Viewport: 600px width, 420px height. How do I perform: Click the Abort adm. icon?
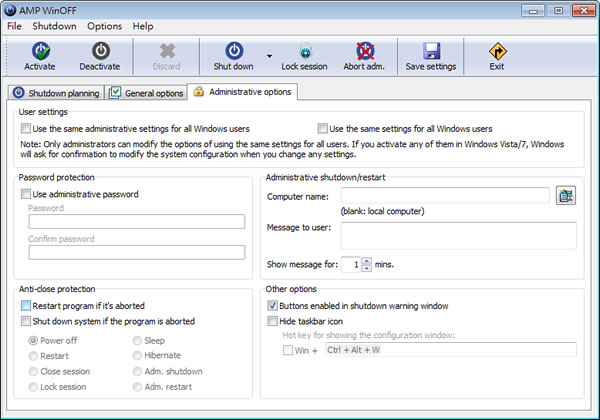(365, 51)
